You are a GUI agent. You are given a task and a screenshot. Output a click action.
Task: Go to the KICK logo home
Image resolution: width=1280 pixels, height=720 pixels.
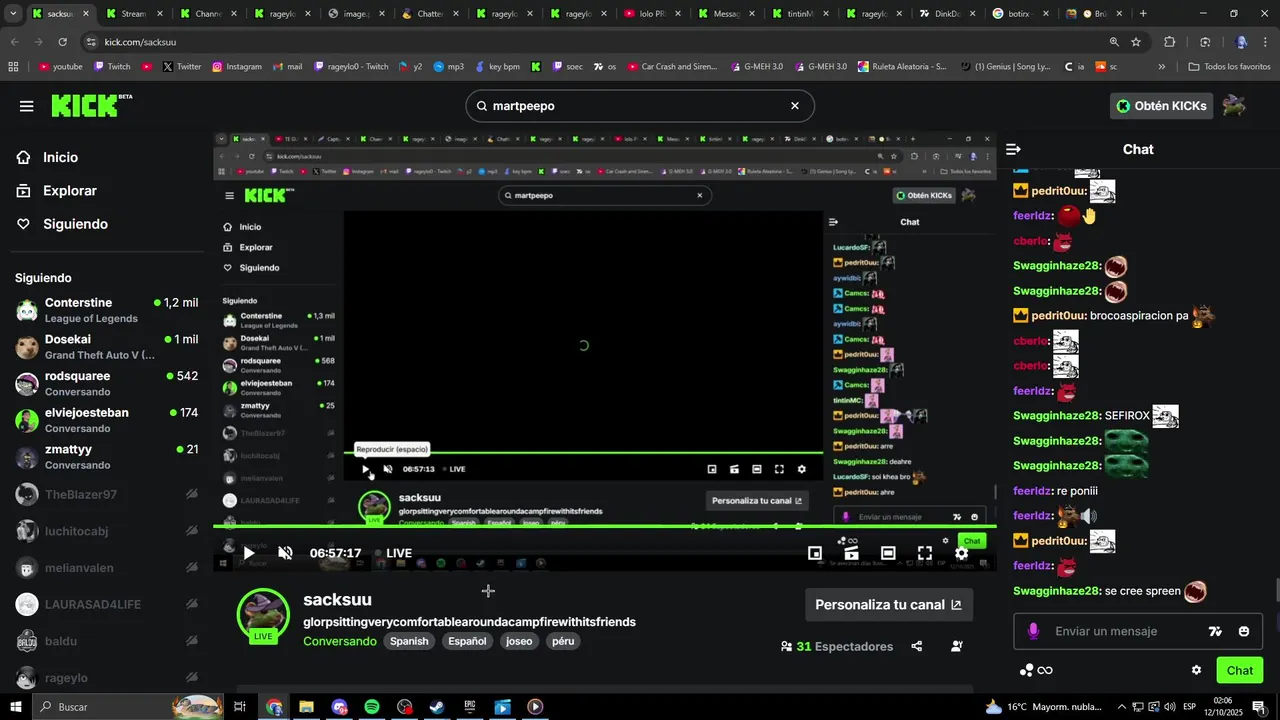(91, 106)
